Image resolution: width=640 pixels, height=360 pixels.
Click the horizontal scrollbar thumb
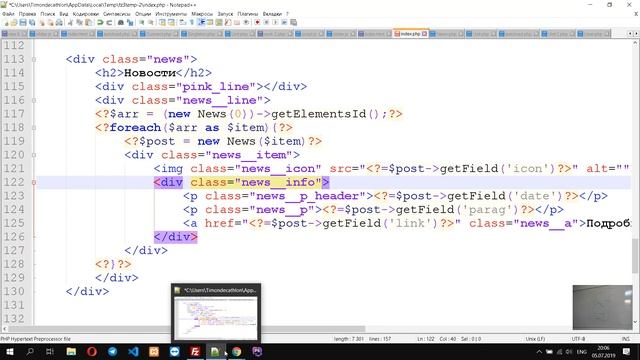pyautogui.click(x=187, y=329)
